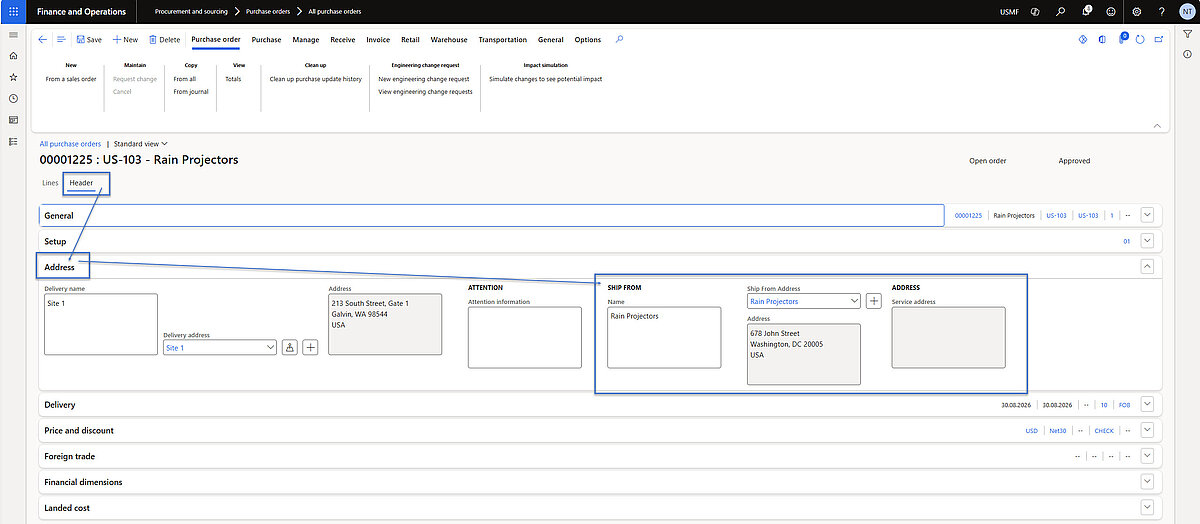The height and width of the screenshot is (524, 1200).
Task: Open form in new window
Action: 1159,39
